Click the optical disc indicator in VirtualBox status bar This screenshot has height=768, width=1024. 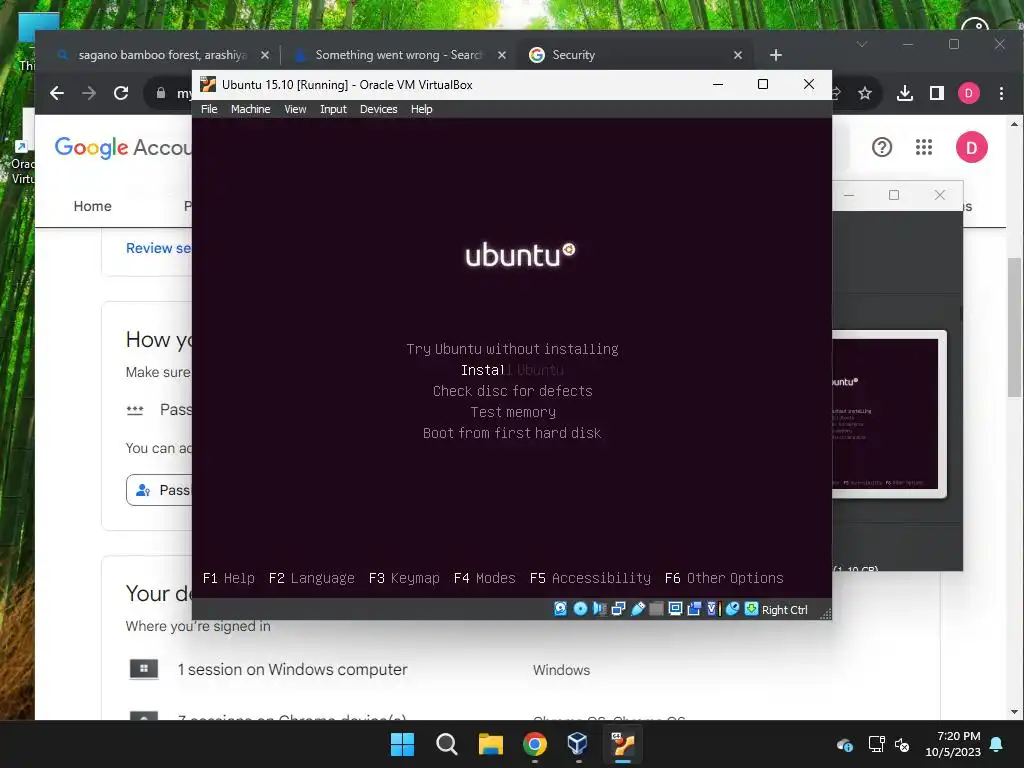click(x=580, y=609)
